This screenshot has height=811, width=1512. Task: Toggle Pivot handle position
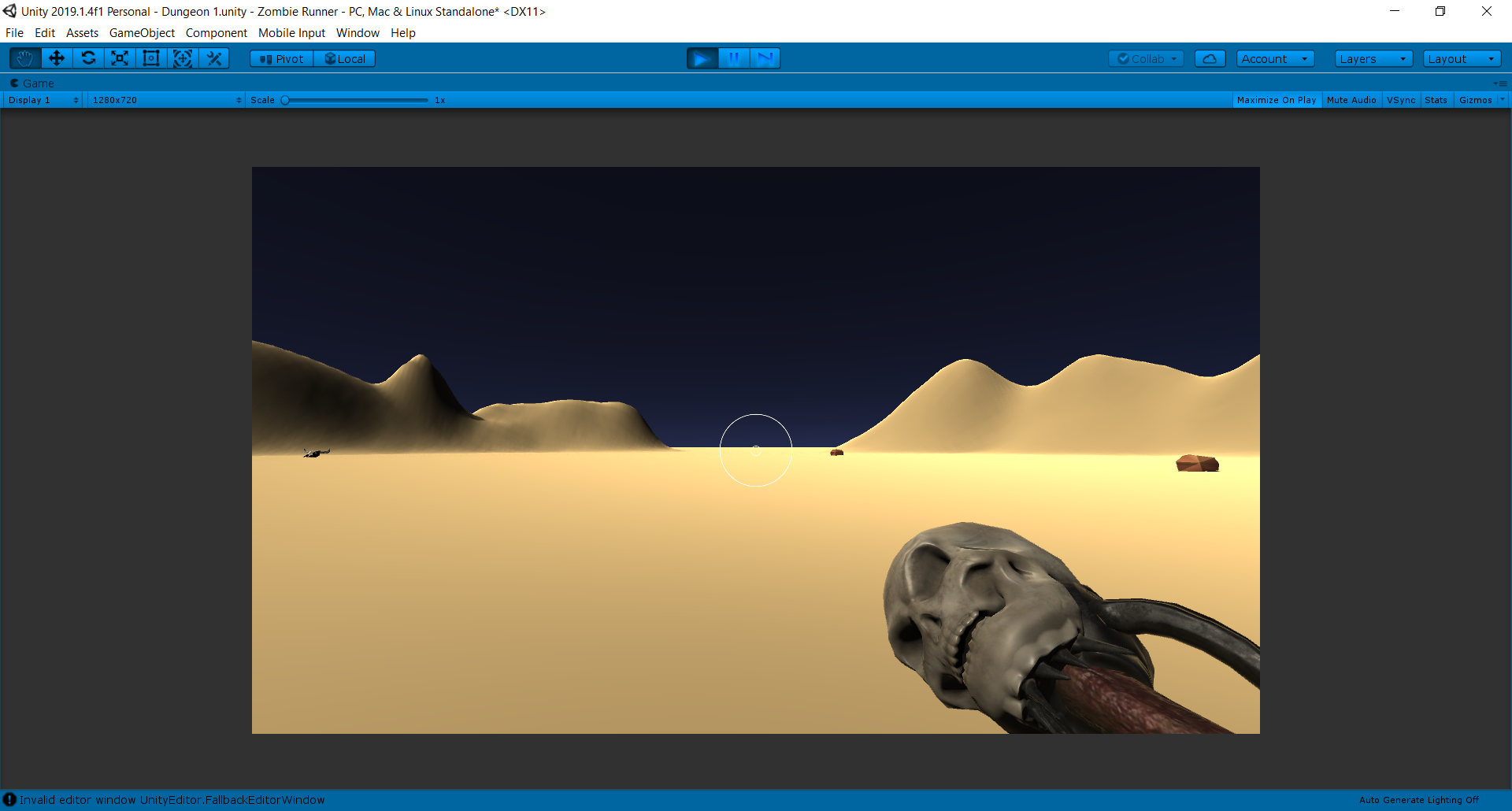(x=282, y=59)
